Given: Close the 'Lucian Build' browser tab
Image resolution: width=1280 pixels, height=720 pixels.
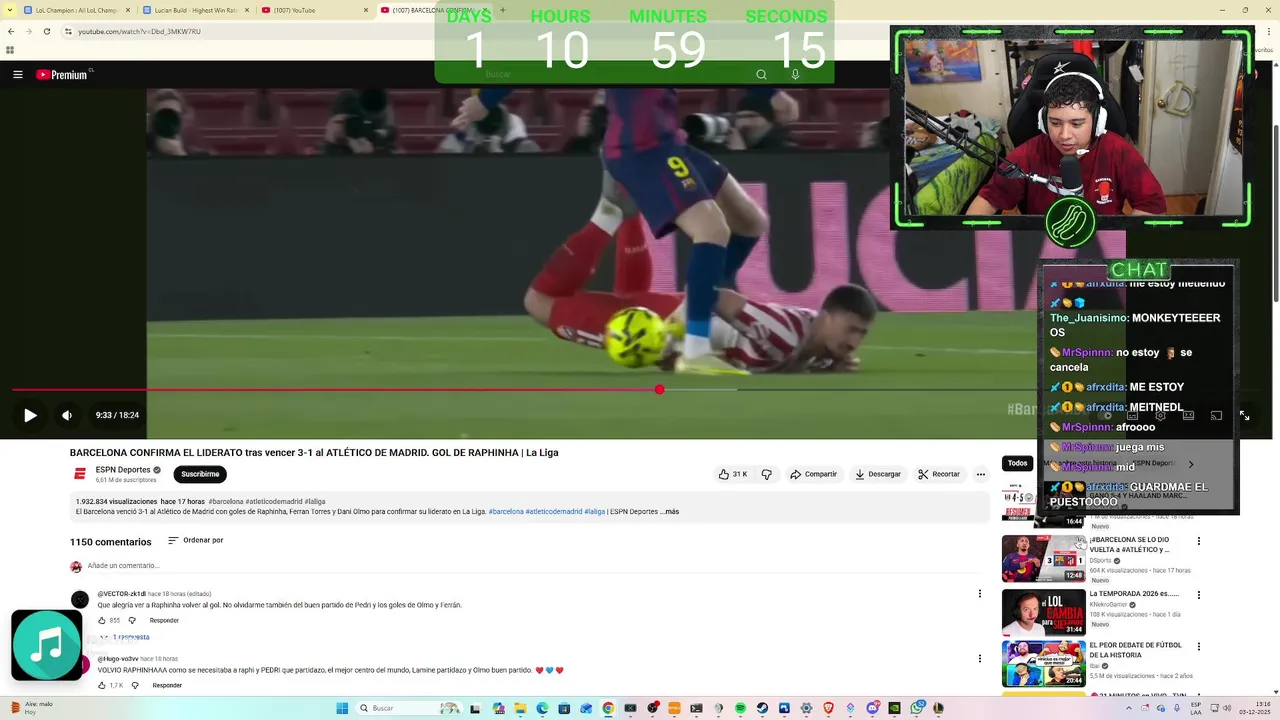Looking at the screenshot, I should click(246, 10).
